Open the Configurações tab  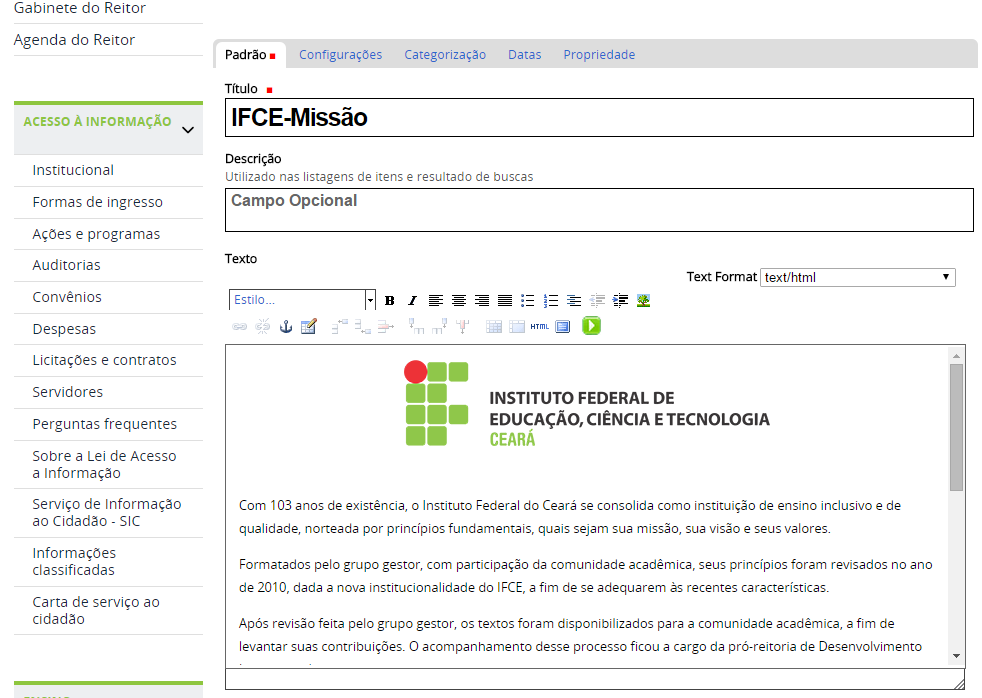(x=340, y=55)
